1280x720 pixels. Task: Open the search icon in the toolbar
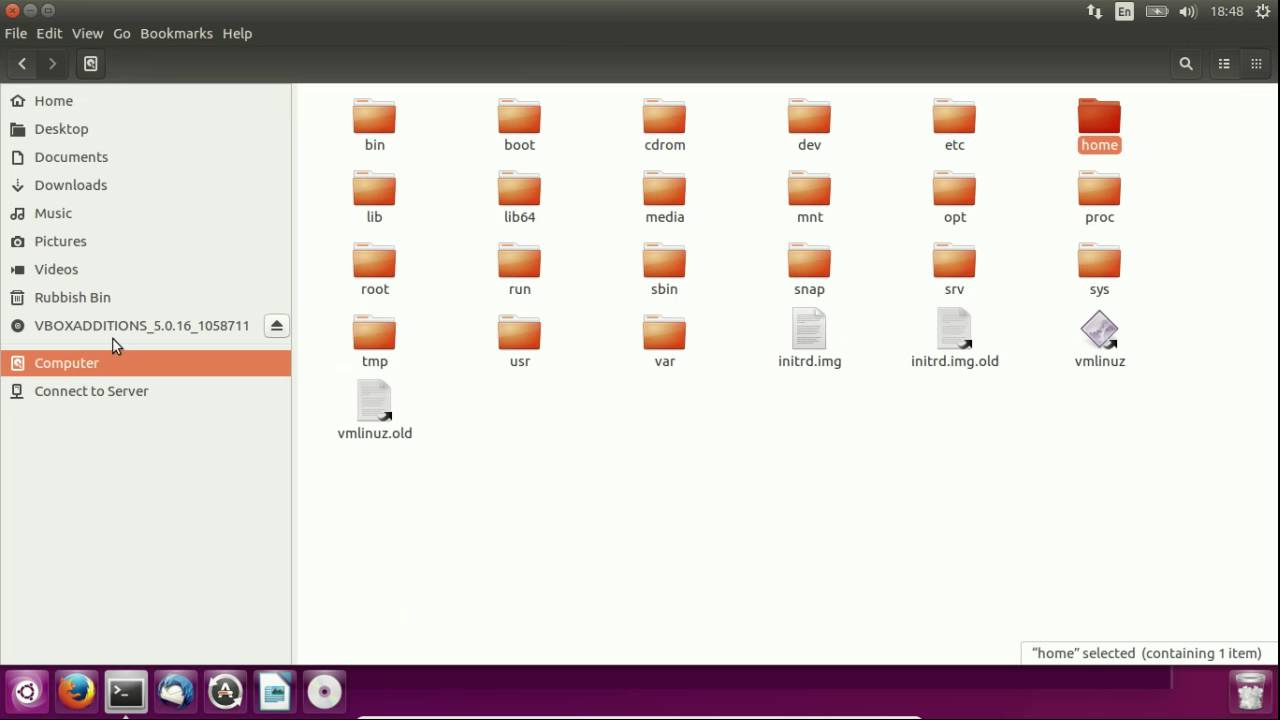pyautogui.click(x=1186, y=63)
